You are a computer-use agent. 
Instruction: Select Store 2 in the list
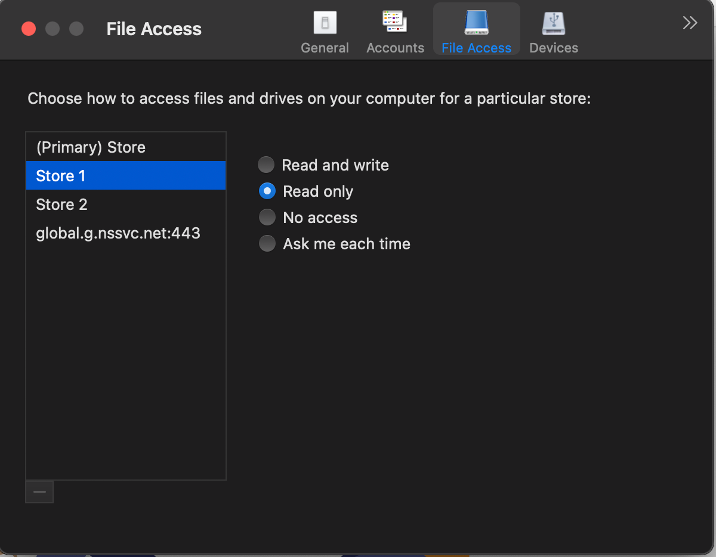point(62,204)
